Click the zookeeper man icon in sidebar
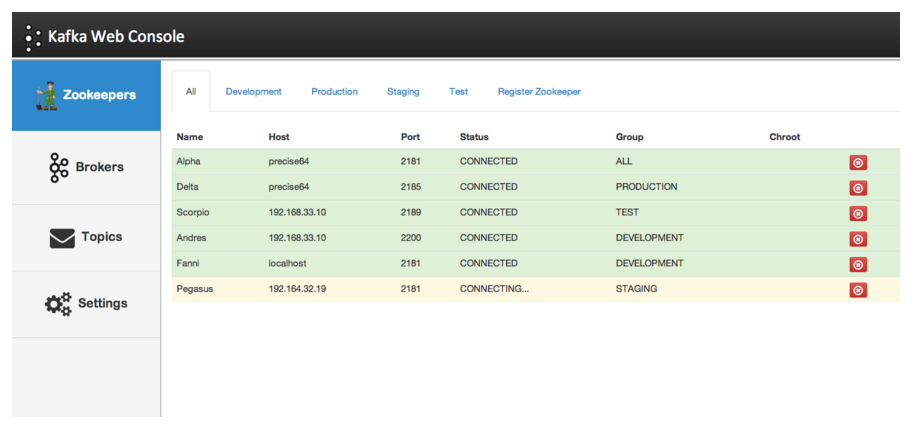 point(47,95)
